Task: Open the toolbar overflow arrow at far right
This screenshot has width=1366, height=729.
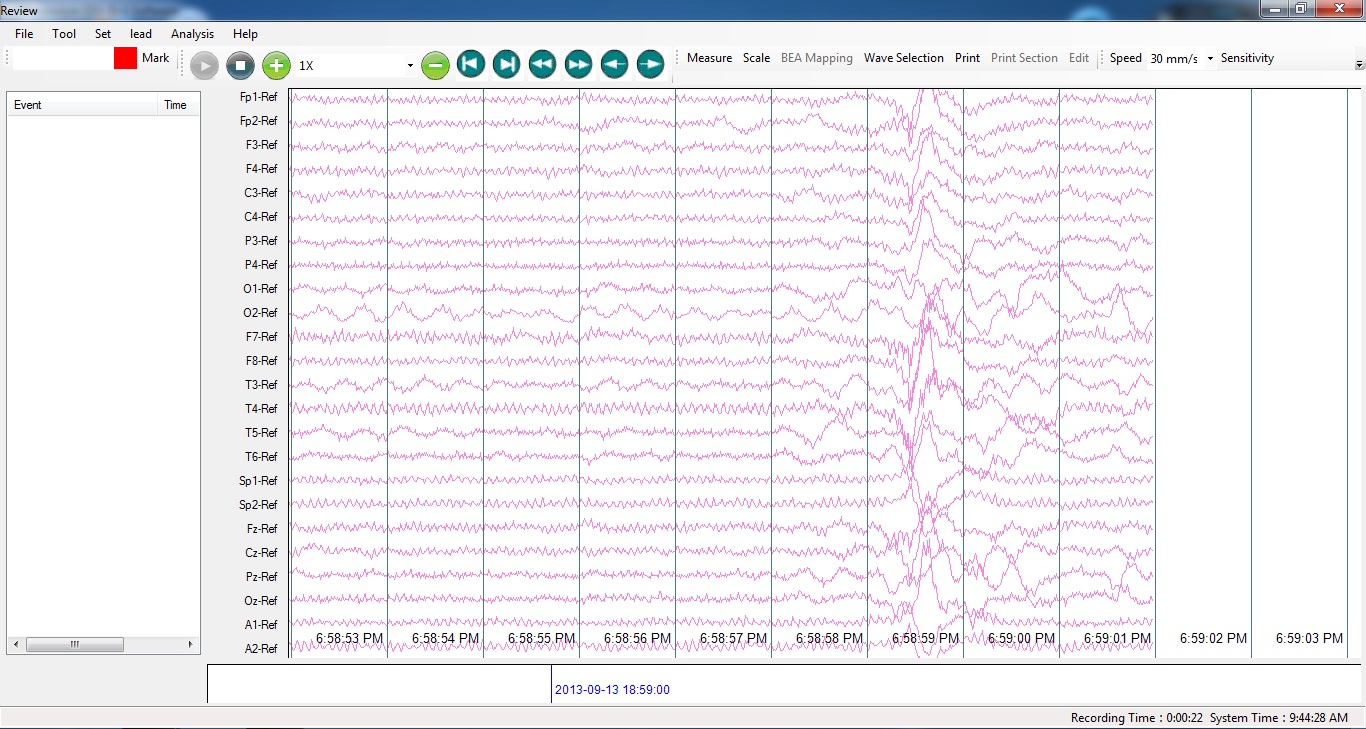Action: 1359,64
